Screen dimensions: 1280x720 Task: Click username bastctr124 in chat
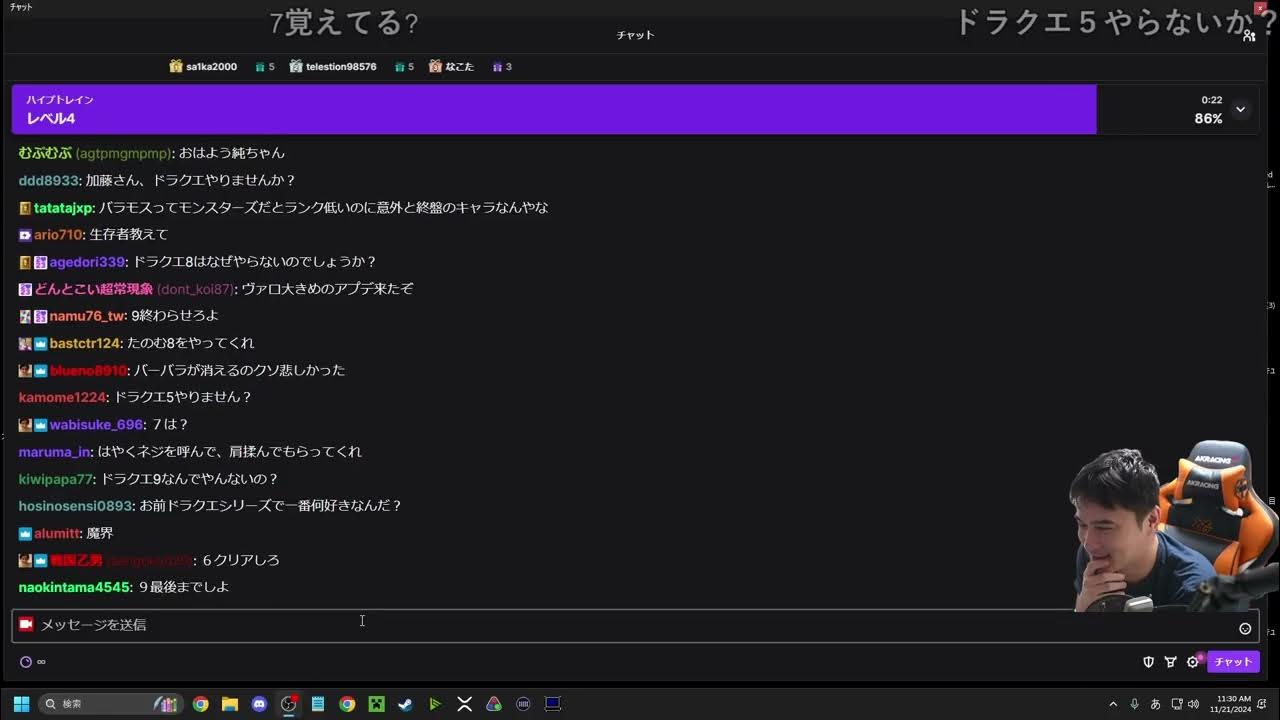[85, 344]
